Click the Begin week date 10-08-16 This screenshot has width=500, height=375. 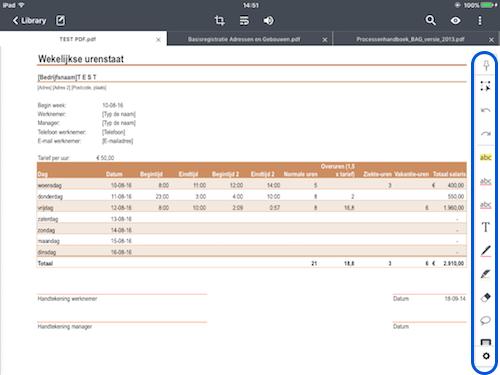tap(113, 105)
